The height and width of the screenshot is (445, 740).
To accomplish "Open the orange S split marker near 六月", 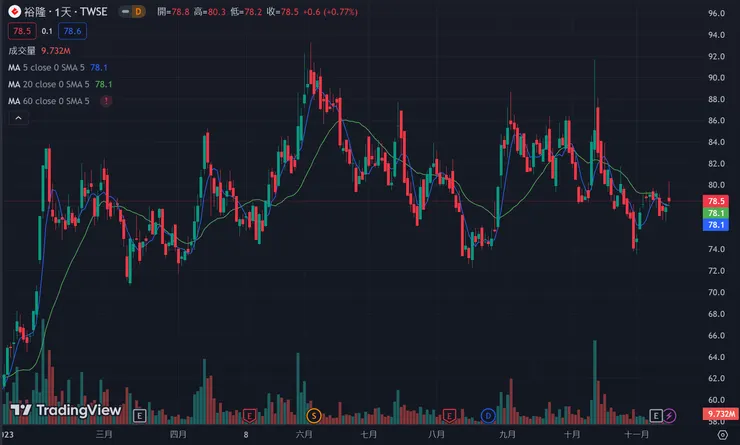I will click(x=313, y=416).
